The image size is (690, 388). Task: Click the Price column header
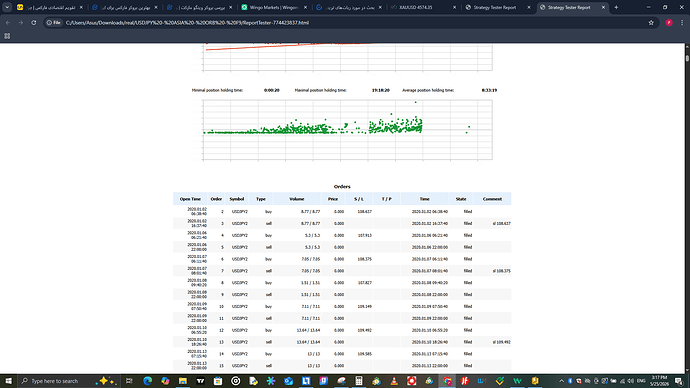[x=333, y=199]
